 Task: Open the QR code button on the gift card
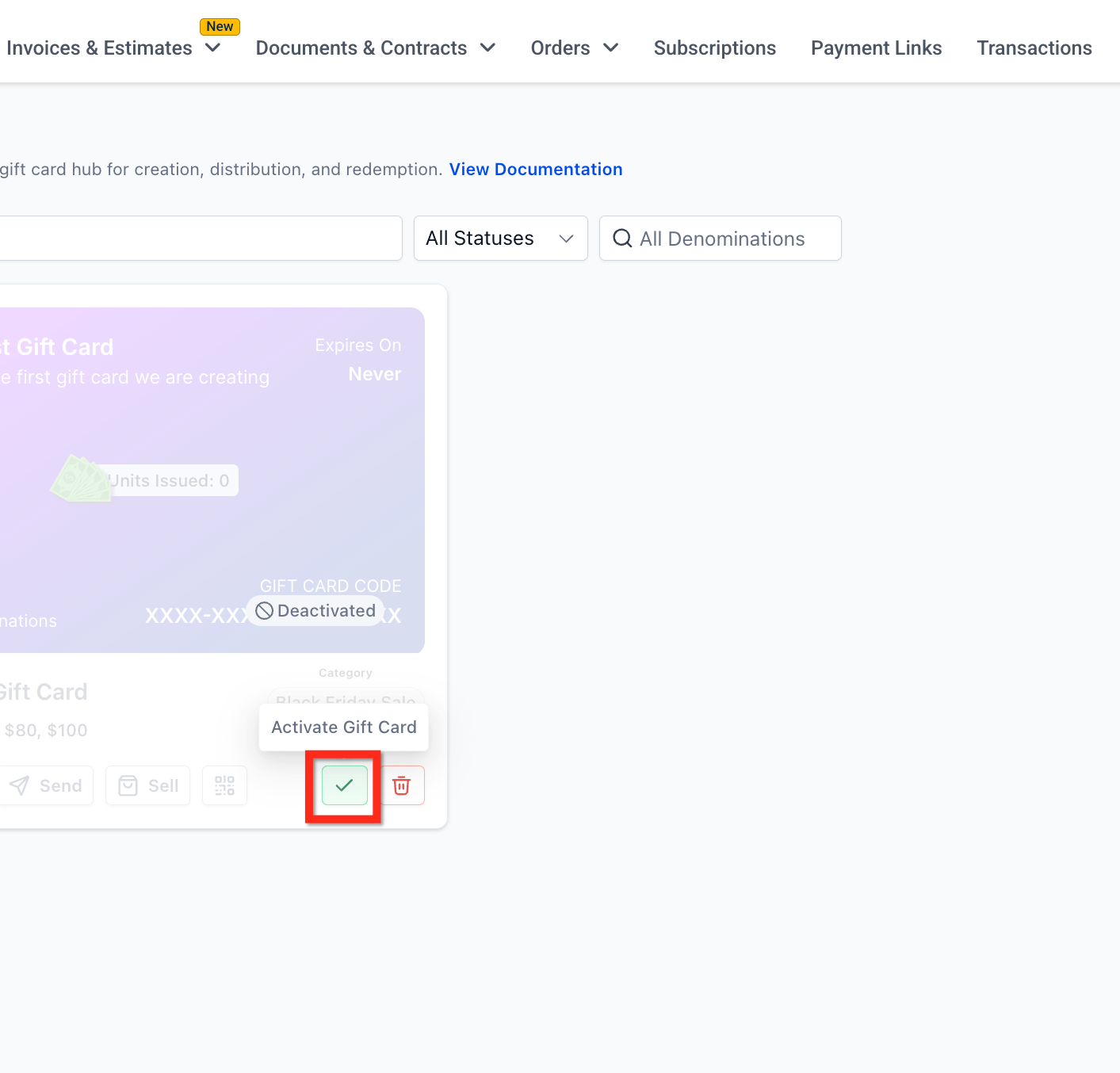(x=224, y=785)
